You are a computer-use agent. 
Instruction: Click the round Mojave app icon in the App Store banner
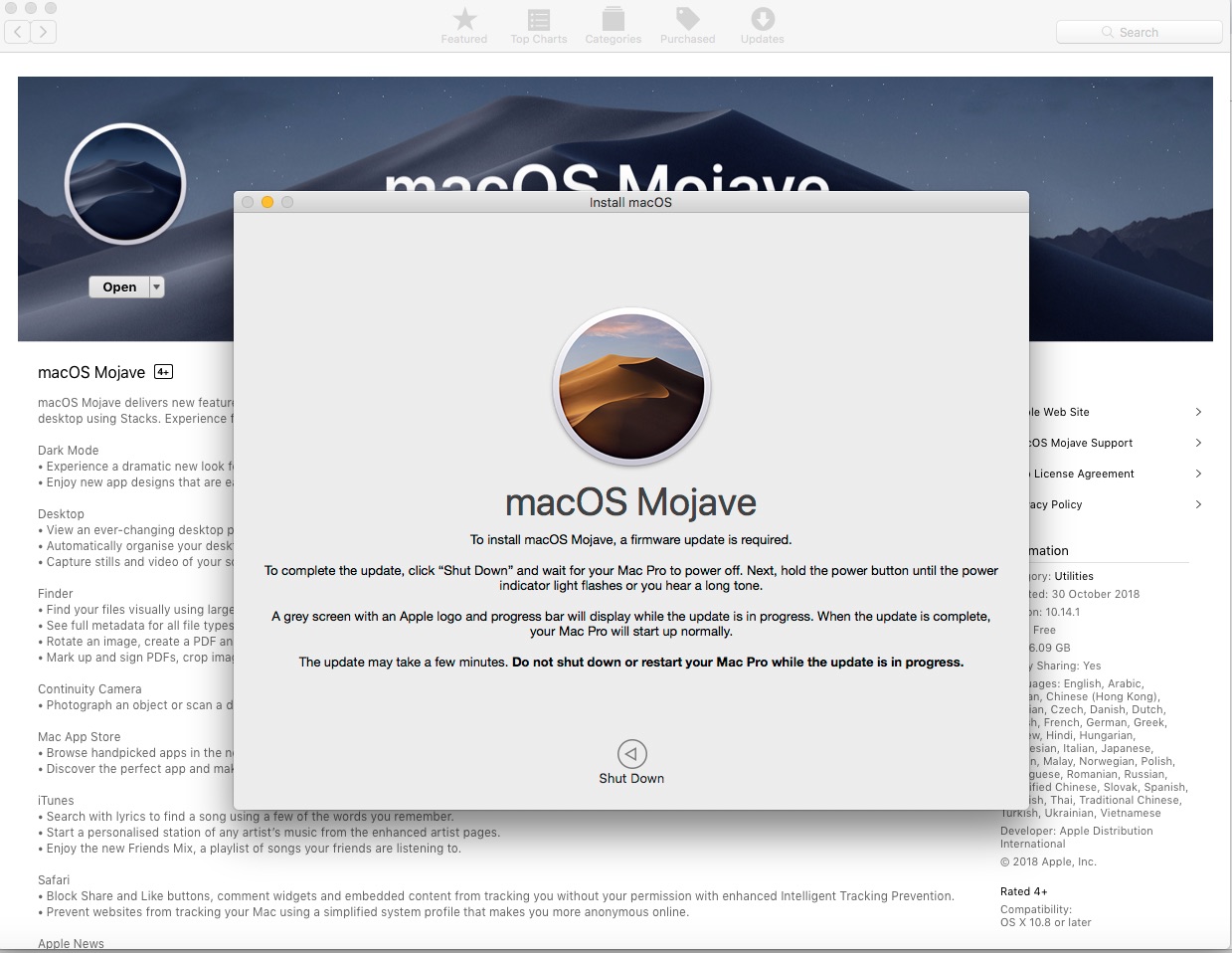(125, 185)
